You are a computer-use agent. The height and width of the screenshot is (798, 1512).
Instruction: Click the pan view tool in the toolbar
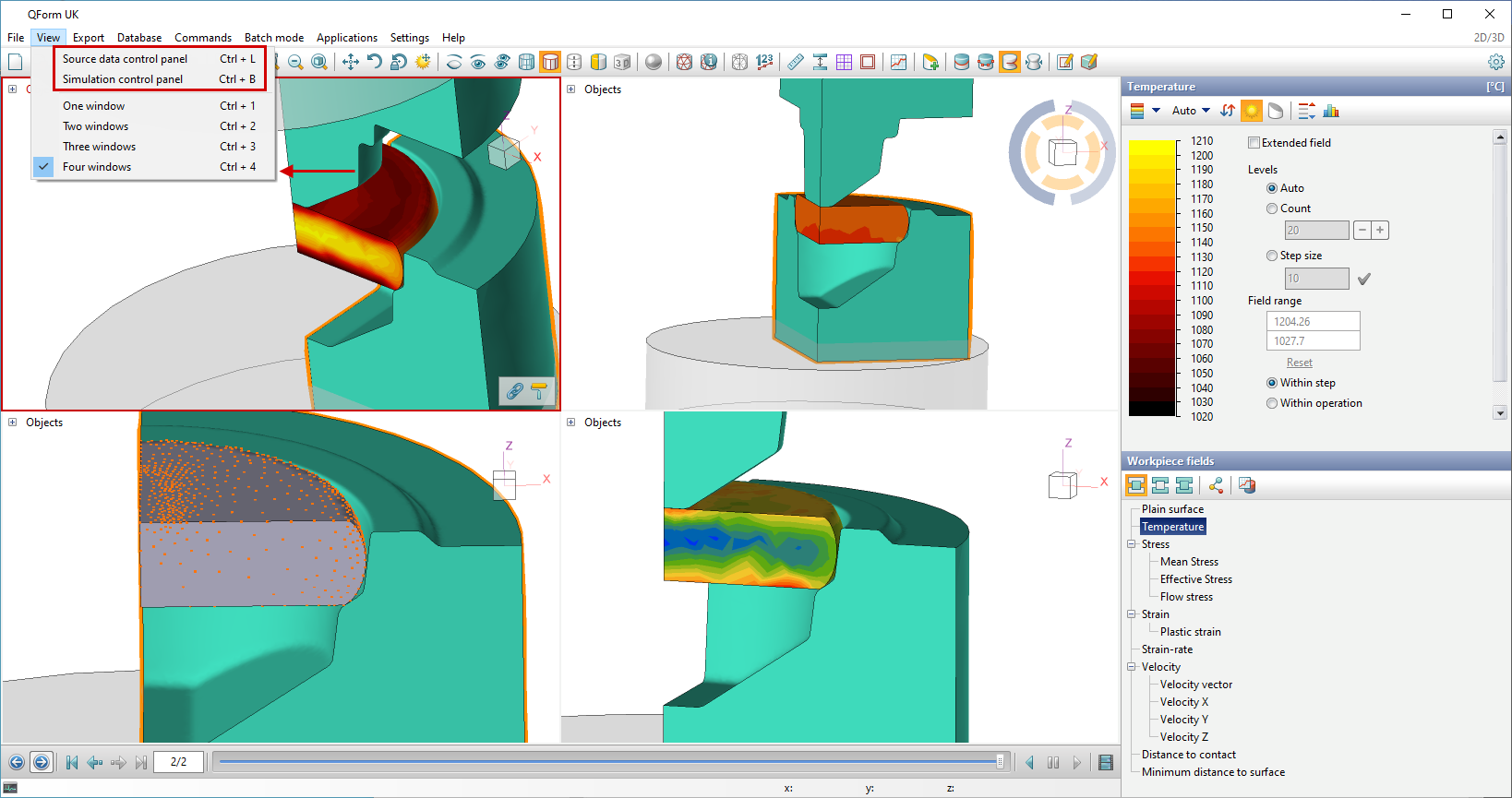351,62
